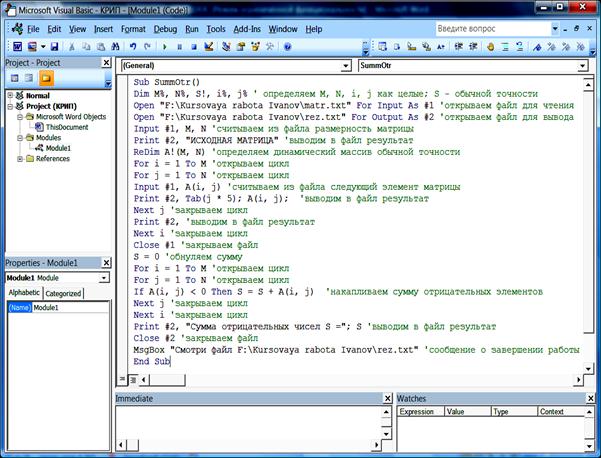Open the SummOtr procedure dropdown
The width and height of the screenshot is (601, 458).
tap(582, 66)
